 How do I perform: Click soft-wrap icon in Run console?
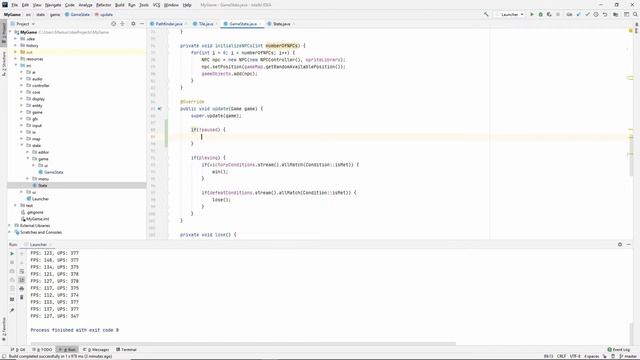[x=22, y=271]
